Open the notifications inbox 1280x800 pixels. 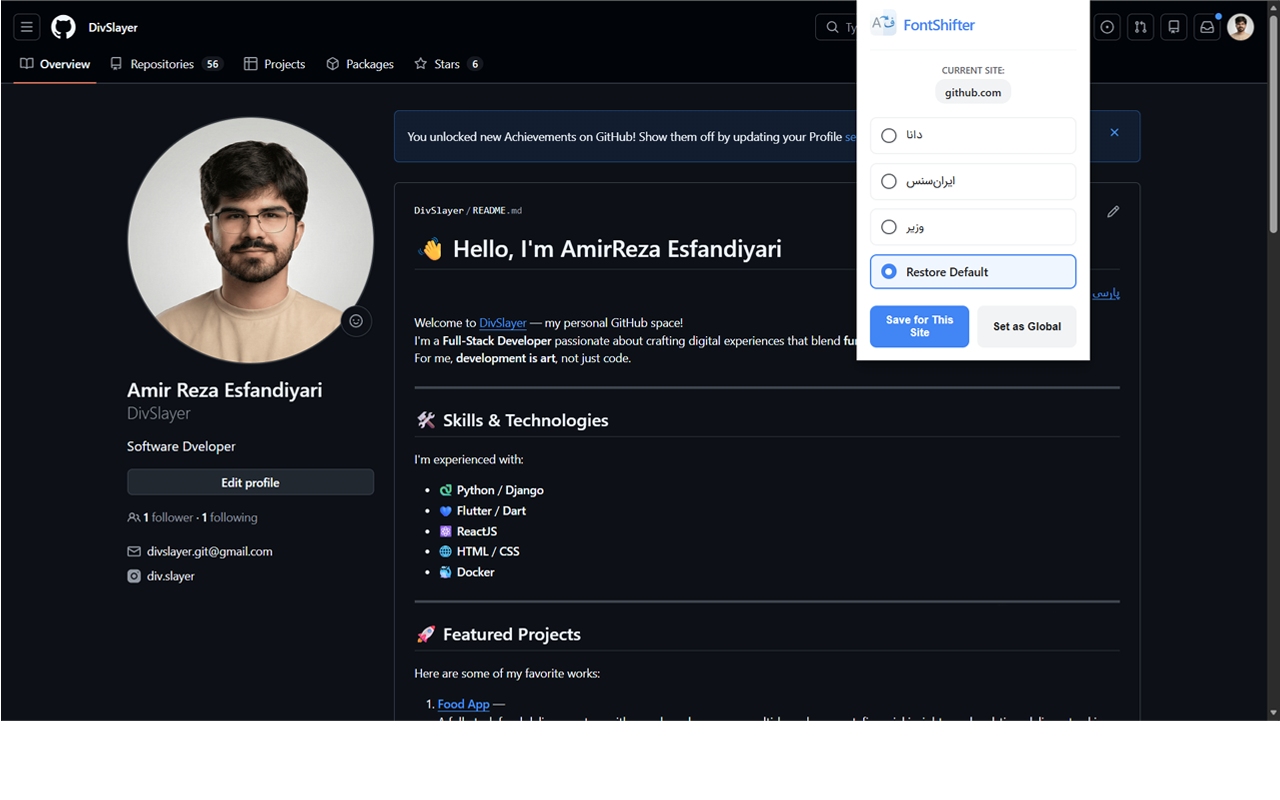click(x=1207, y=27)
